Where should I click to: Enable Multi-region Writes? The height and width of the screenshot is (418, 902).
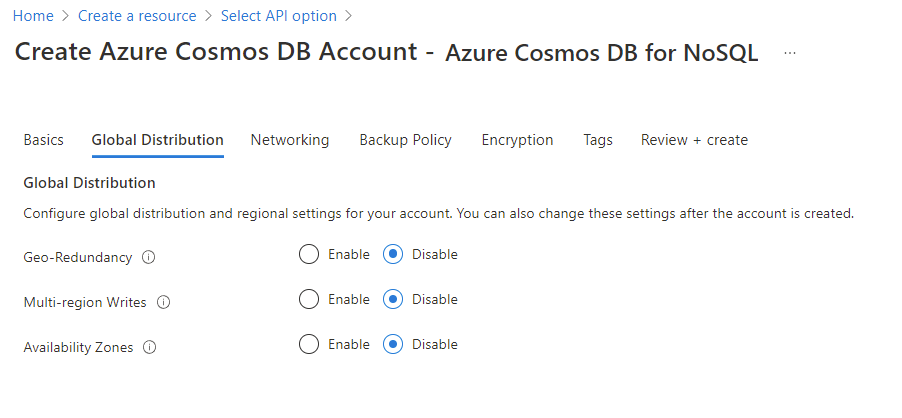309,299
